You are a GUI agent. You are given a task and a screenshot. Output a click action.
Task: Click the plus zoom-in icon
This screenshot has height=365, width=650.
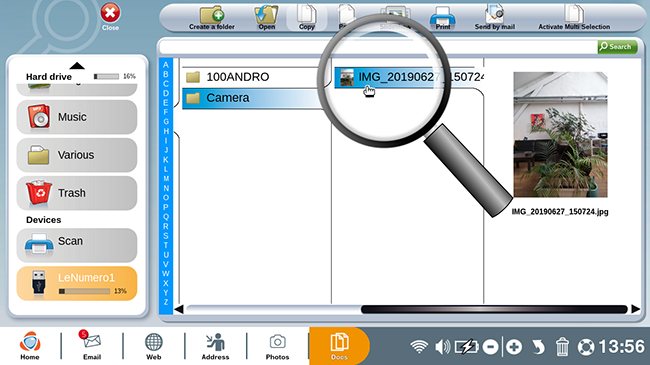point(514,347)
